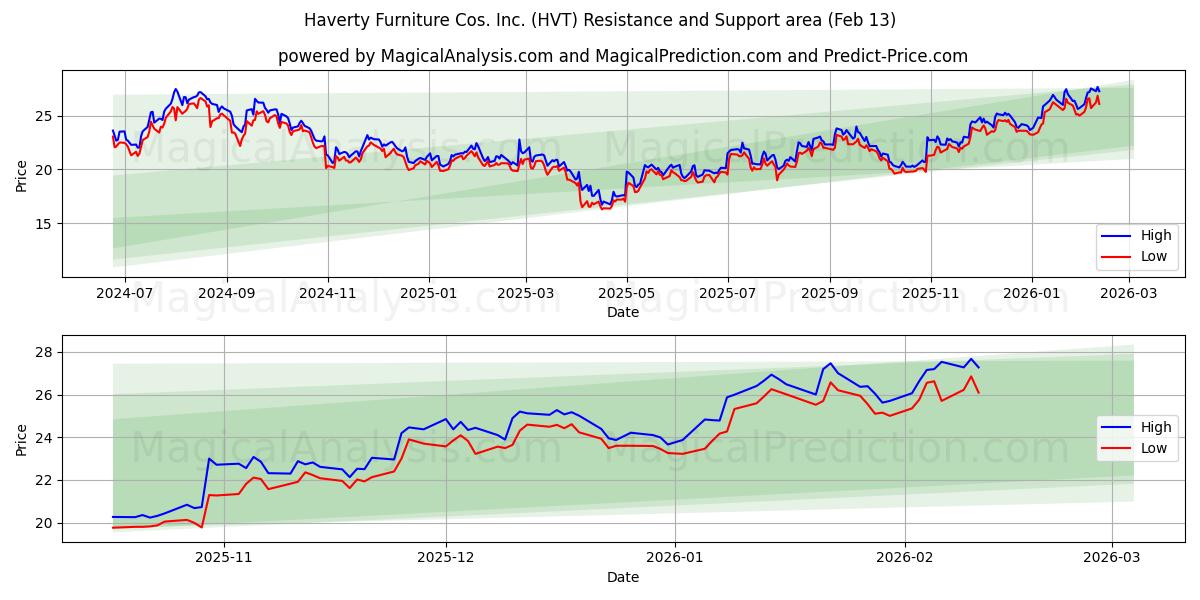Click the top chart 'Price' axis label
Image resolution: width=1200 pixels, height=600 pixels.
point(22,174)
